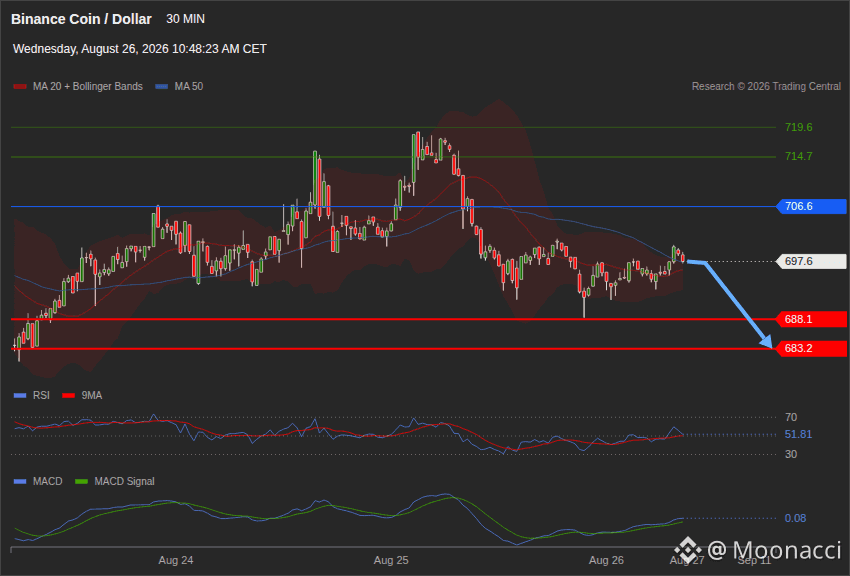Click the 30 MIN timeframe label
Viewport: 850px width, 576px height.
185,19
